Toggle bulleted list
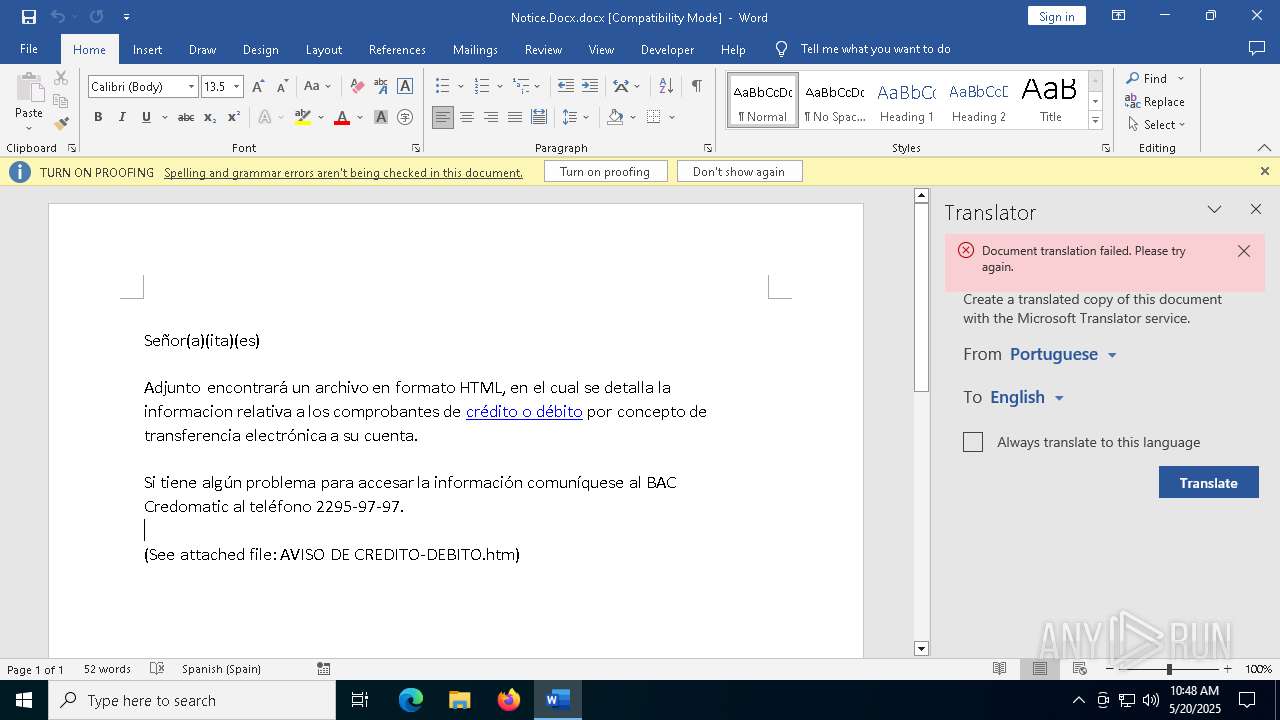The image size is (1280, 720). [443, 87]
